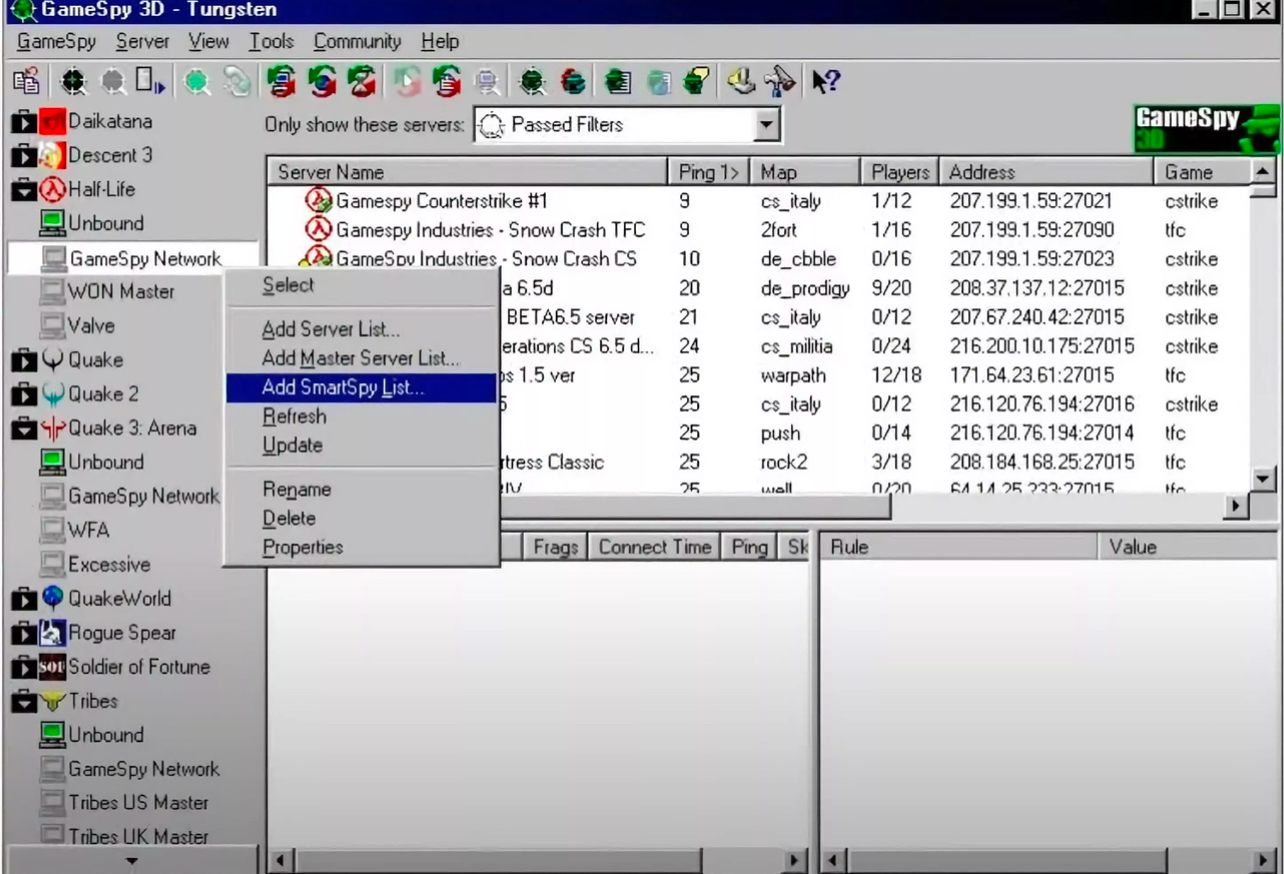Screen dimensions: 1284x874
Task: Click the green folder with yellow note icon
Action: point(696,83)
